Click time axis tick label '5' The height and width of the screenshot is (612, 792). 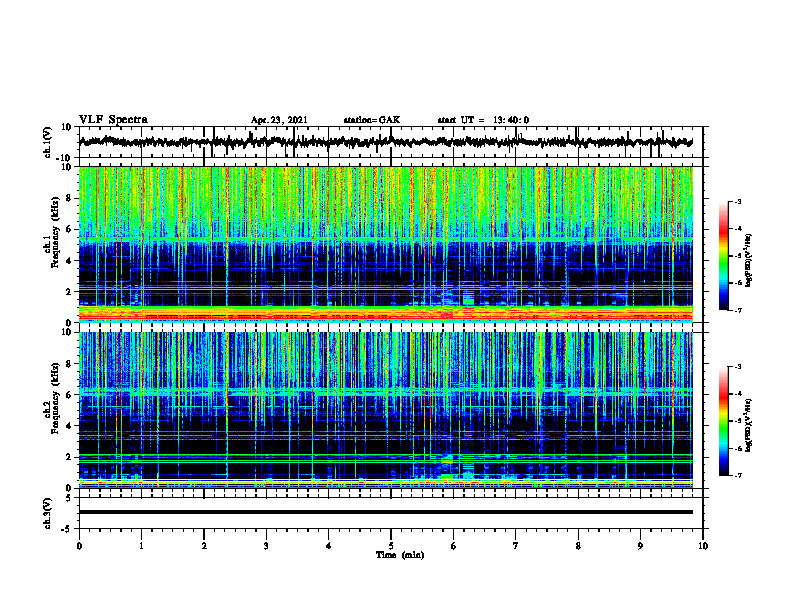coord(391,546)
